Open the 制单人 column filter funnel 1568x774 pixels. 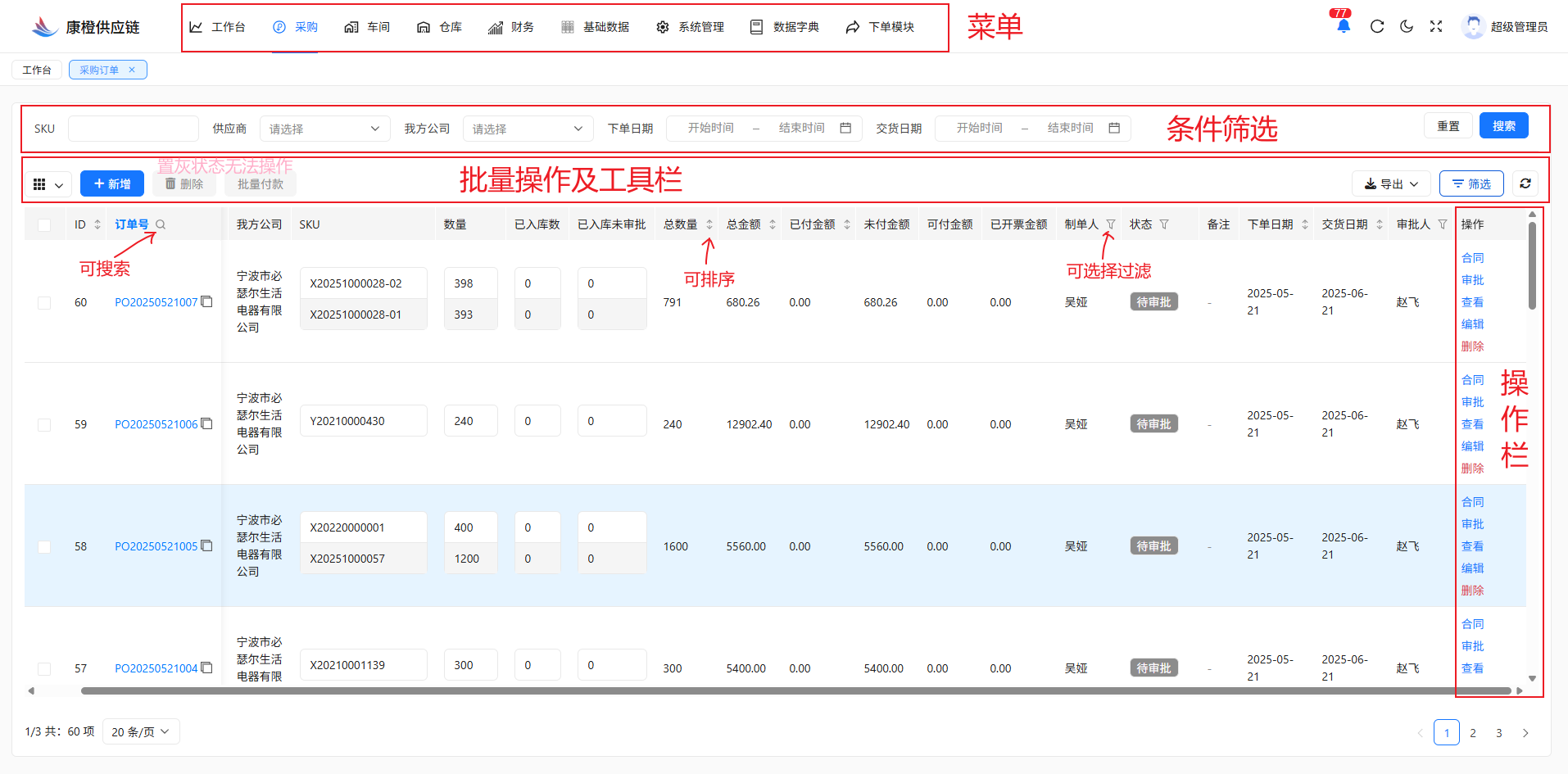pyautogui.click(x=1110, y=224)
